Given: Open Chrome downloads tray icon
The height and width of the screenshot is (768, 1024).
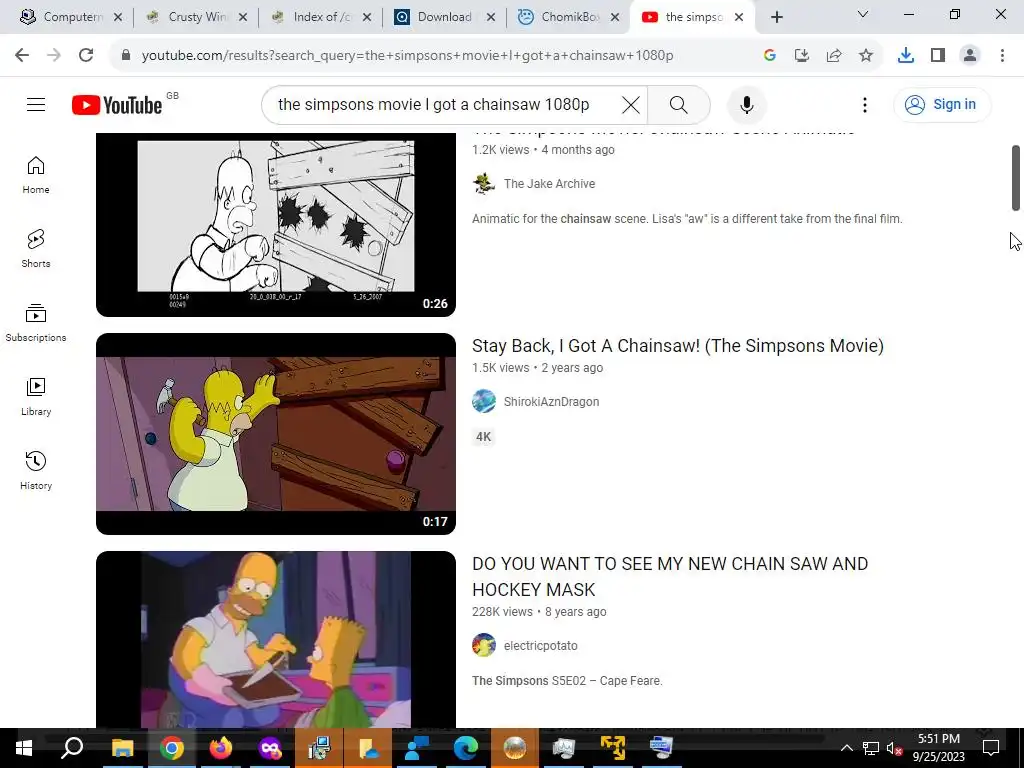Looking at the screenshot, I should coord(905,55).
